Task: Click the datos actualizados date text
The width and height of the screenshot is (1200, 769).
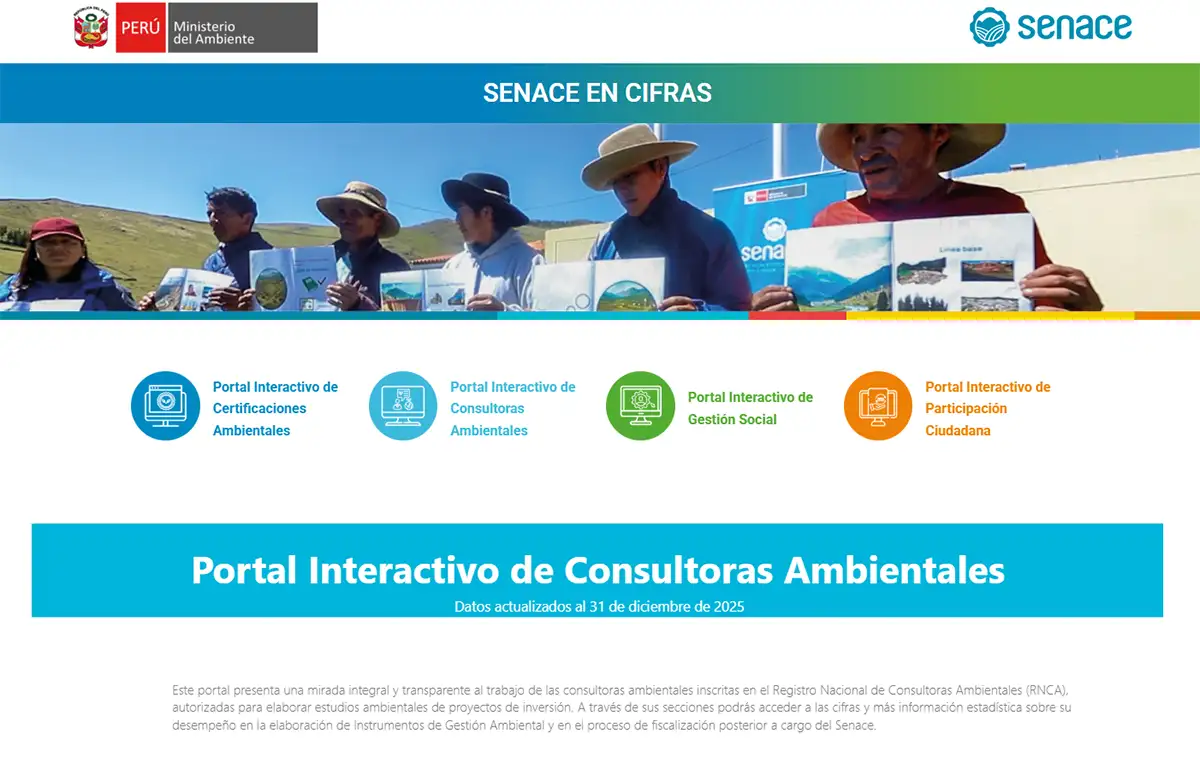Action: (600, 604)
